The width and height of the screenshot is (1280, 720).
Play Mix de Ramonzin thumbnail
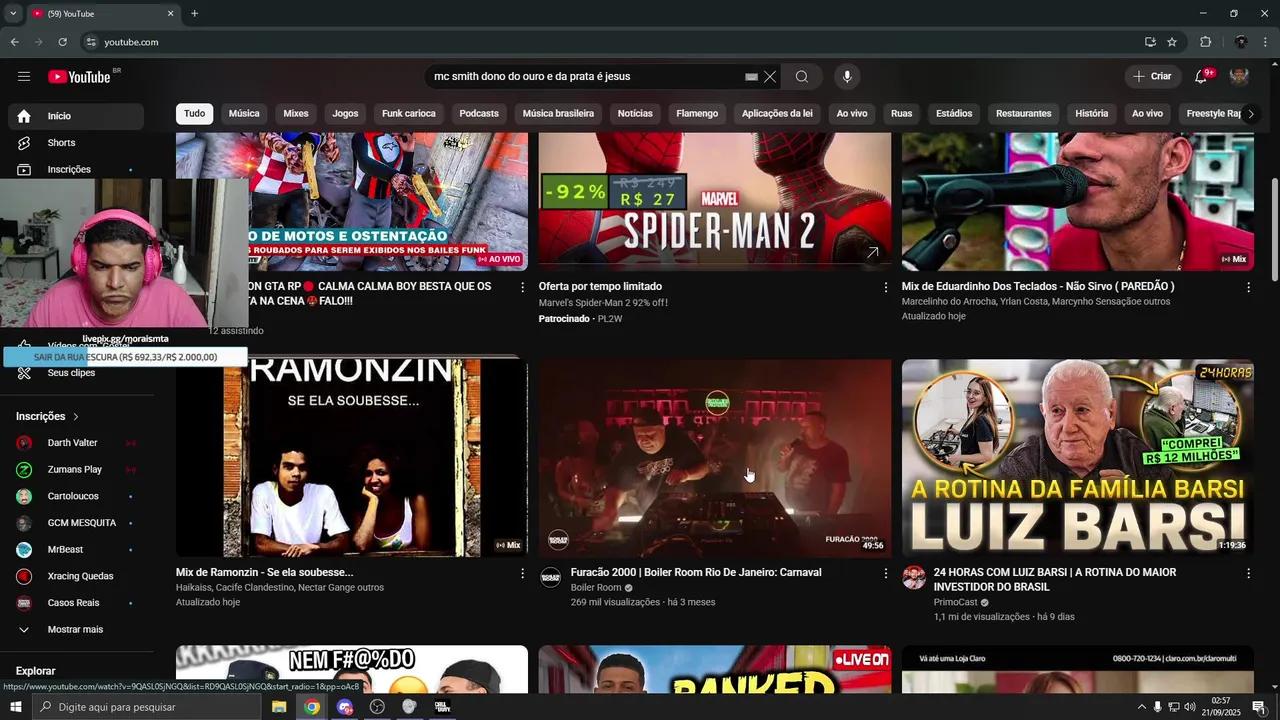(x=352, y=458)
